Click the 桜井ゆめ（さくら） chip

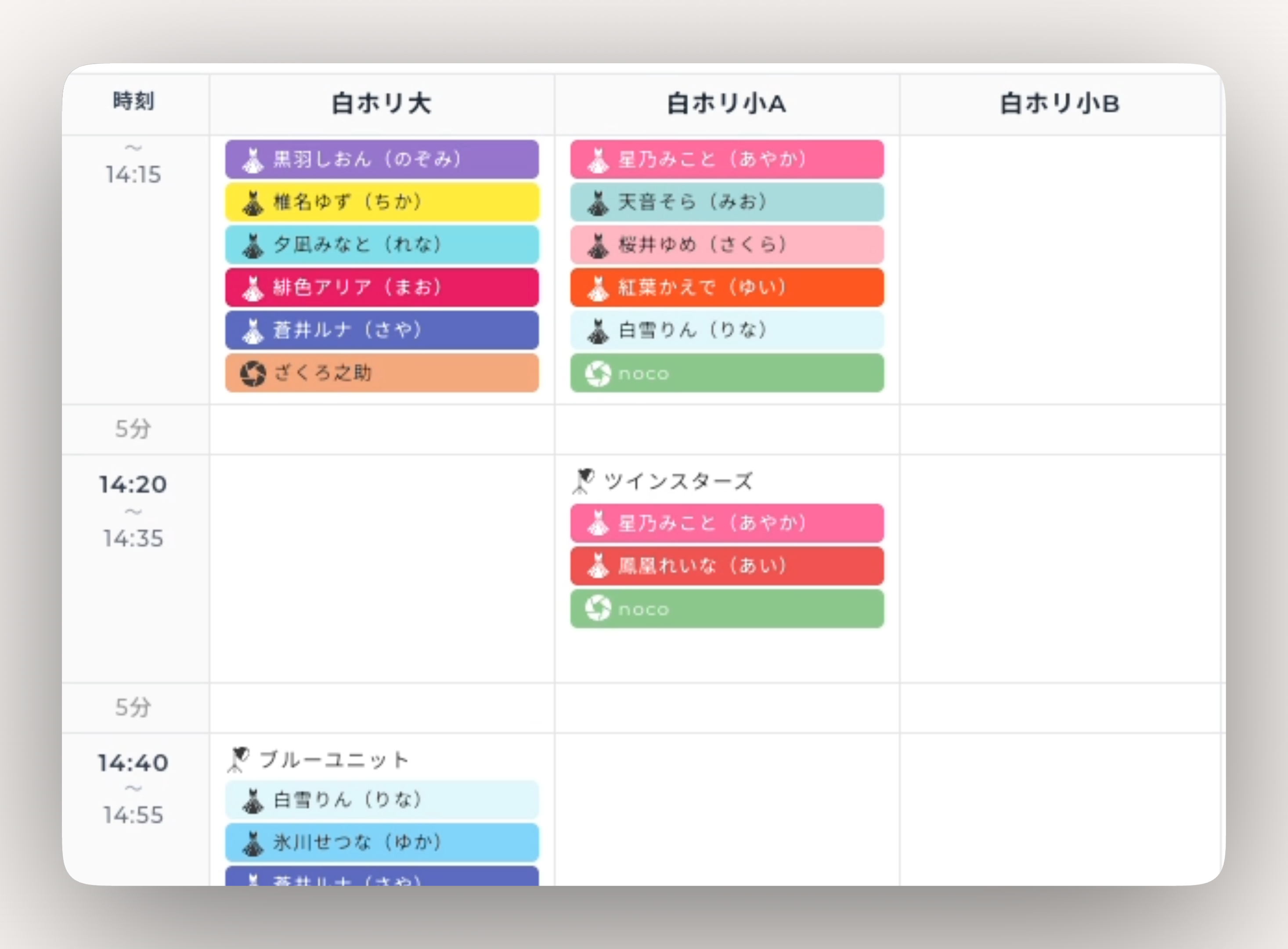pos(726,245)
